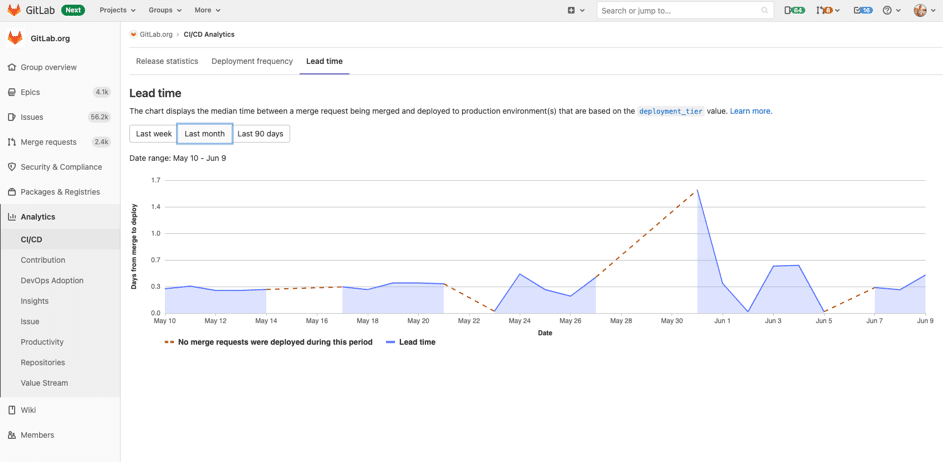
Task: Click the GitLab fox logo in header
Action: [x=14, y=10]
